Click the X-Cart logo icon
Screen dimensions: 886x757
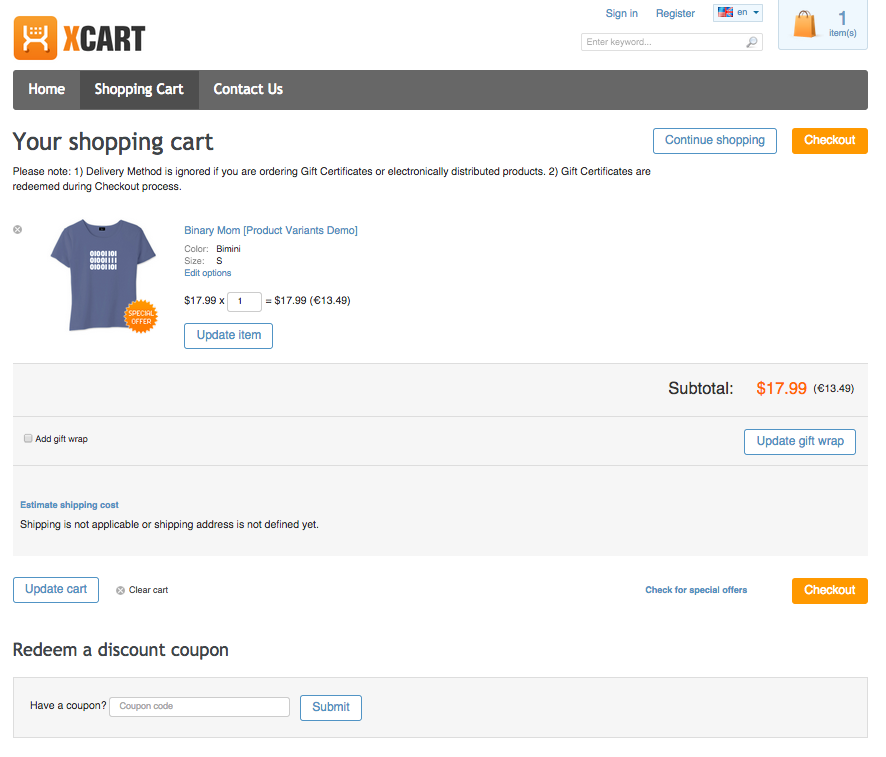click(x=35, y=38)
